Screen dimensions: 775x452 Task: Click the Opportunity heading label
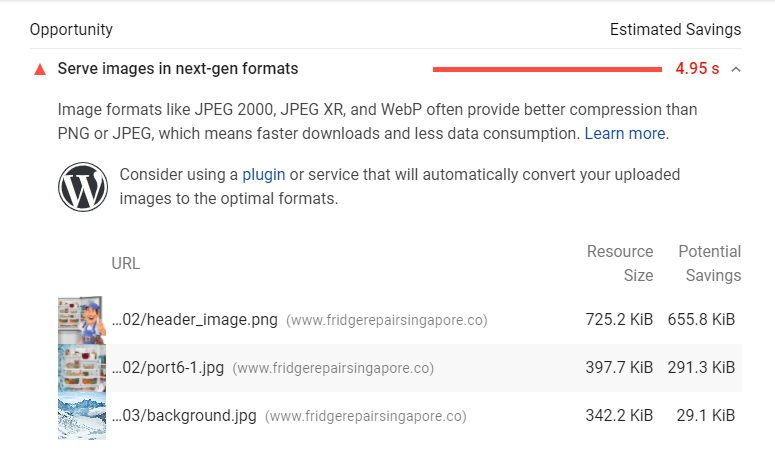71,30
